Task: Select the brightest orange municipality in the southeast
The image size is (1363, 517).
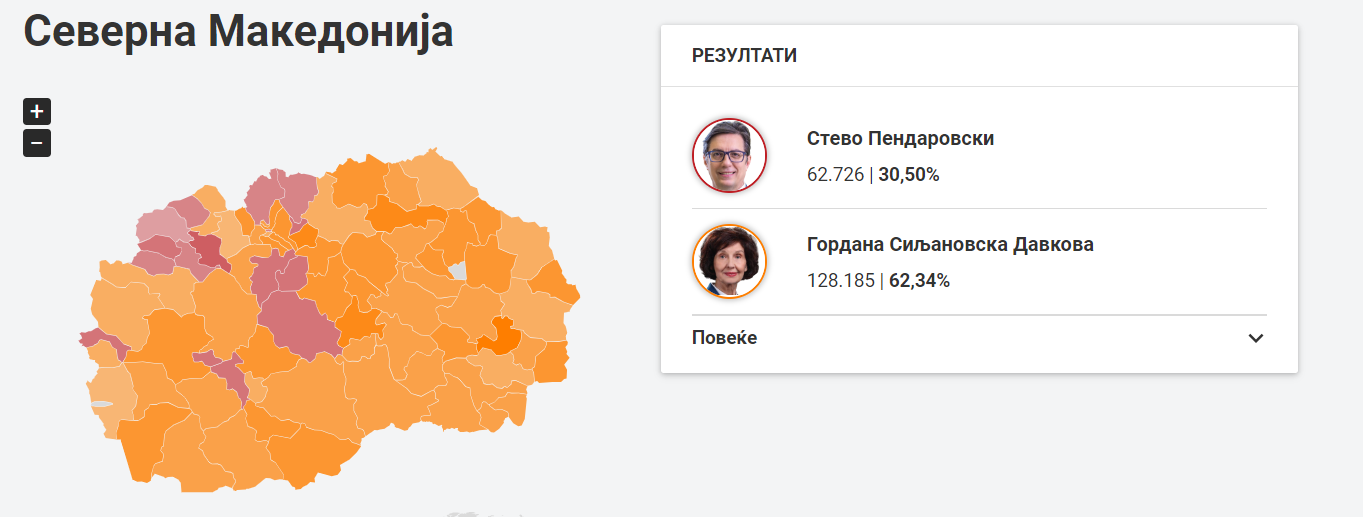Action: pyautogui.click(x=499, y=337)
